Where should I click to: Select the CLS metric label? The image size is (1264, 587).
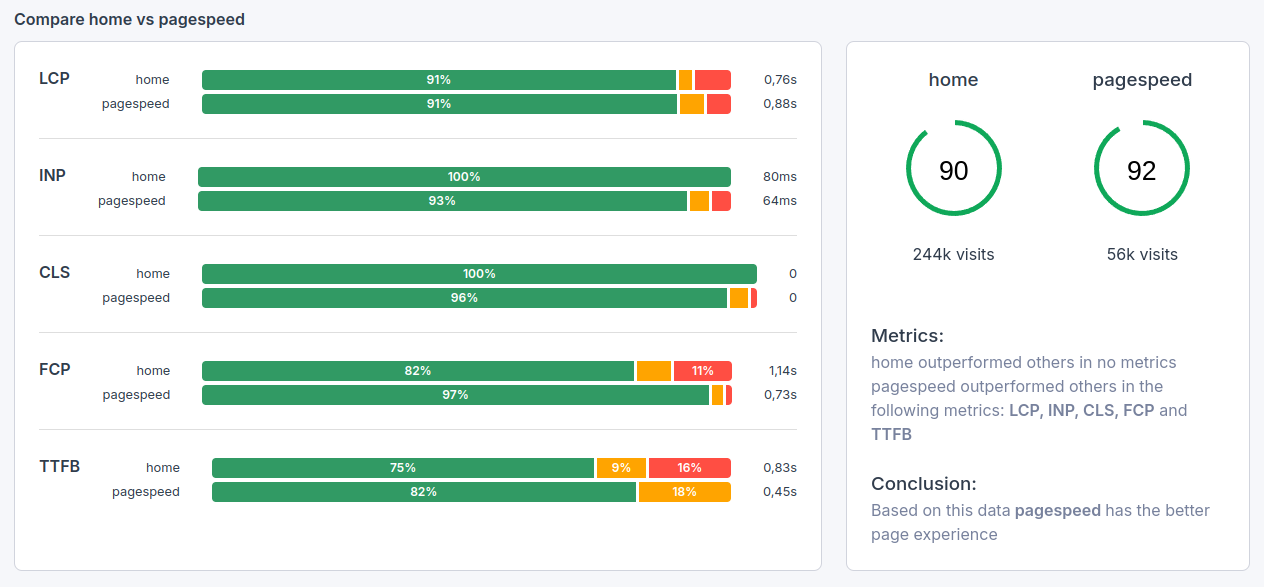(x=55, y=272)
